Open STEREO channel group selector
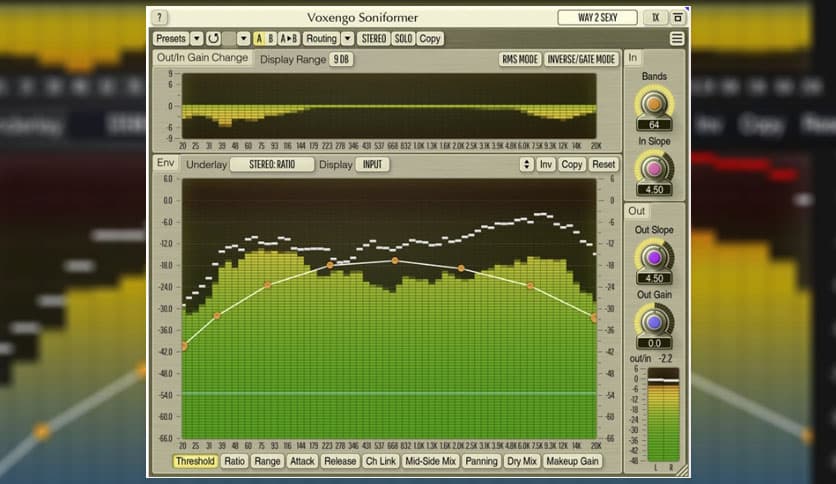836x484 pixels. [x=374, y=38]
